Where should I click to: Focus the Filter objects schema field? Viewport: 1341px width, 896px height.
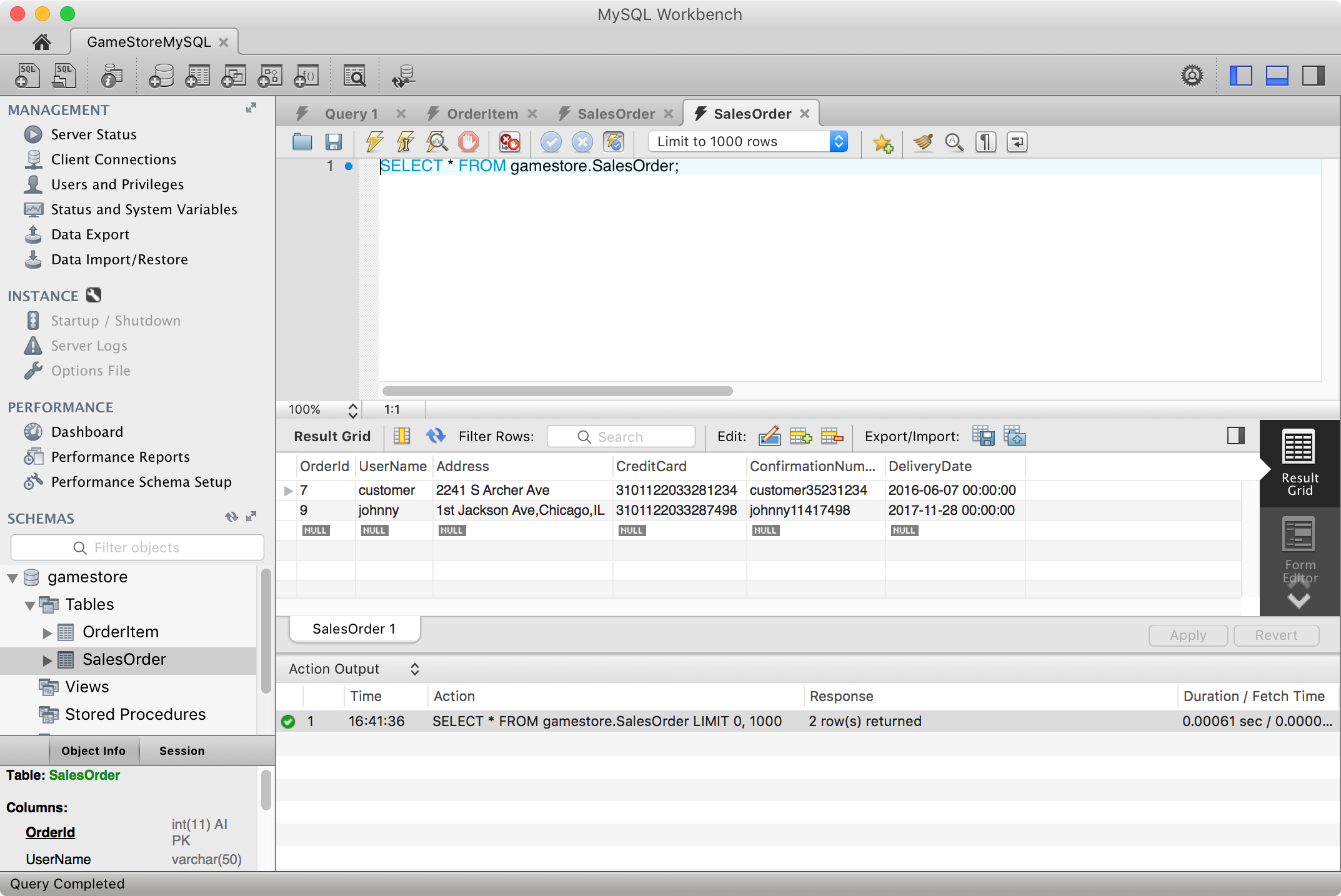(x=137, y=548)
